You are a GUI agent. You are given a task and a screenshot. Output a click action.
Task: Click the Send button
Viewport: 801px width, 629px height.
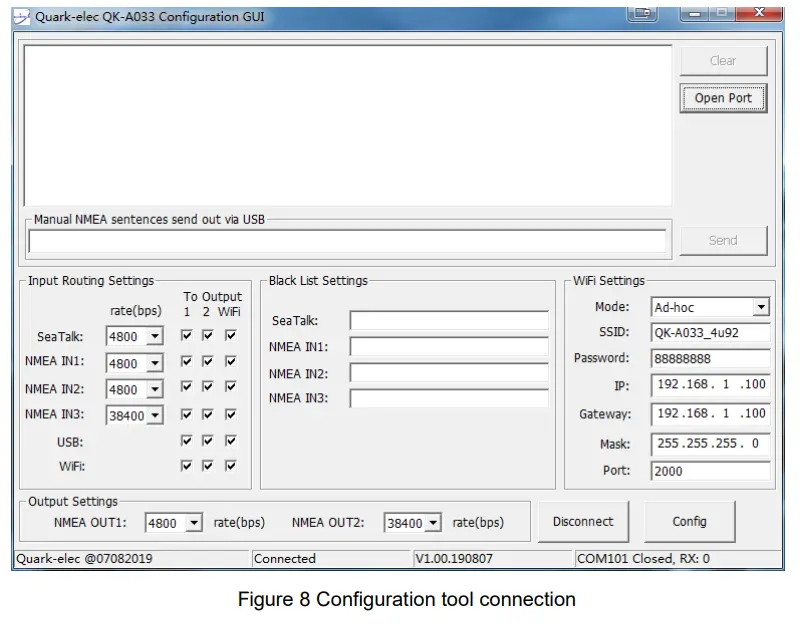click(x=723, y=240)
